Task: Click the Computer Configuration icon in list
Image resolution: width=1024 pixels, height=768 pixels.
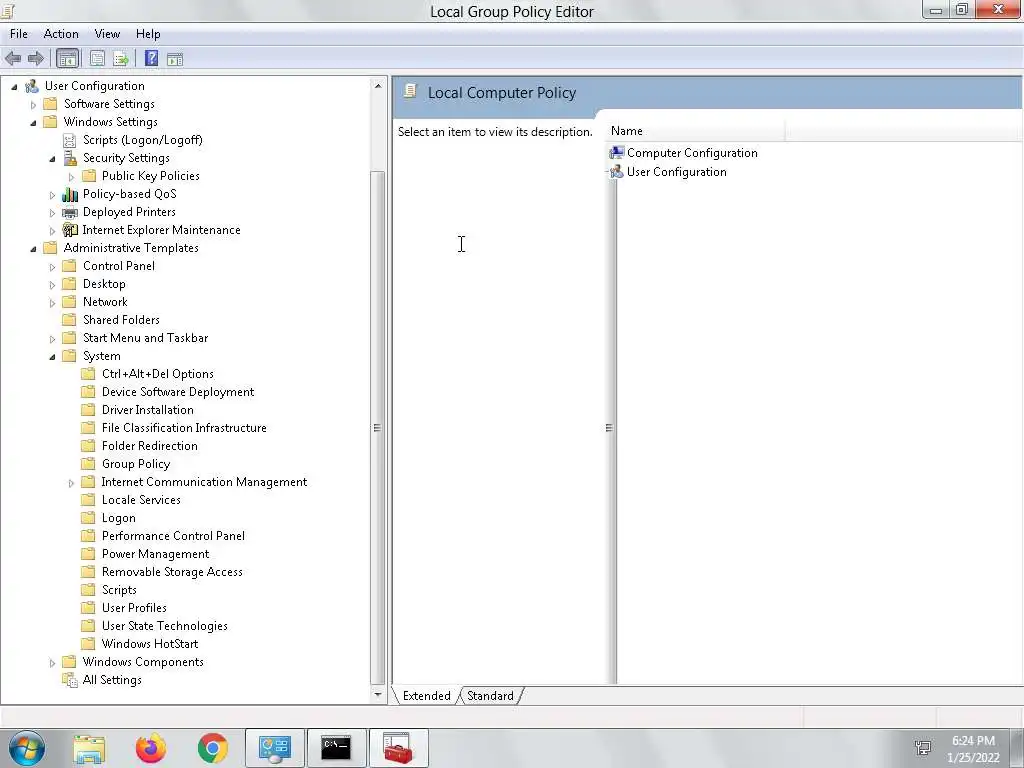Action: (616, 153)
